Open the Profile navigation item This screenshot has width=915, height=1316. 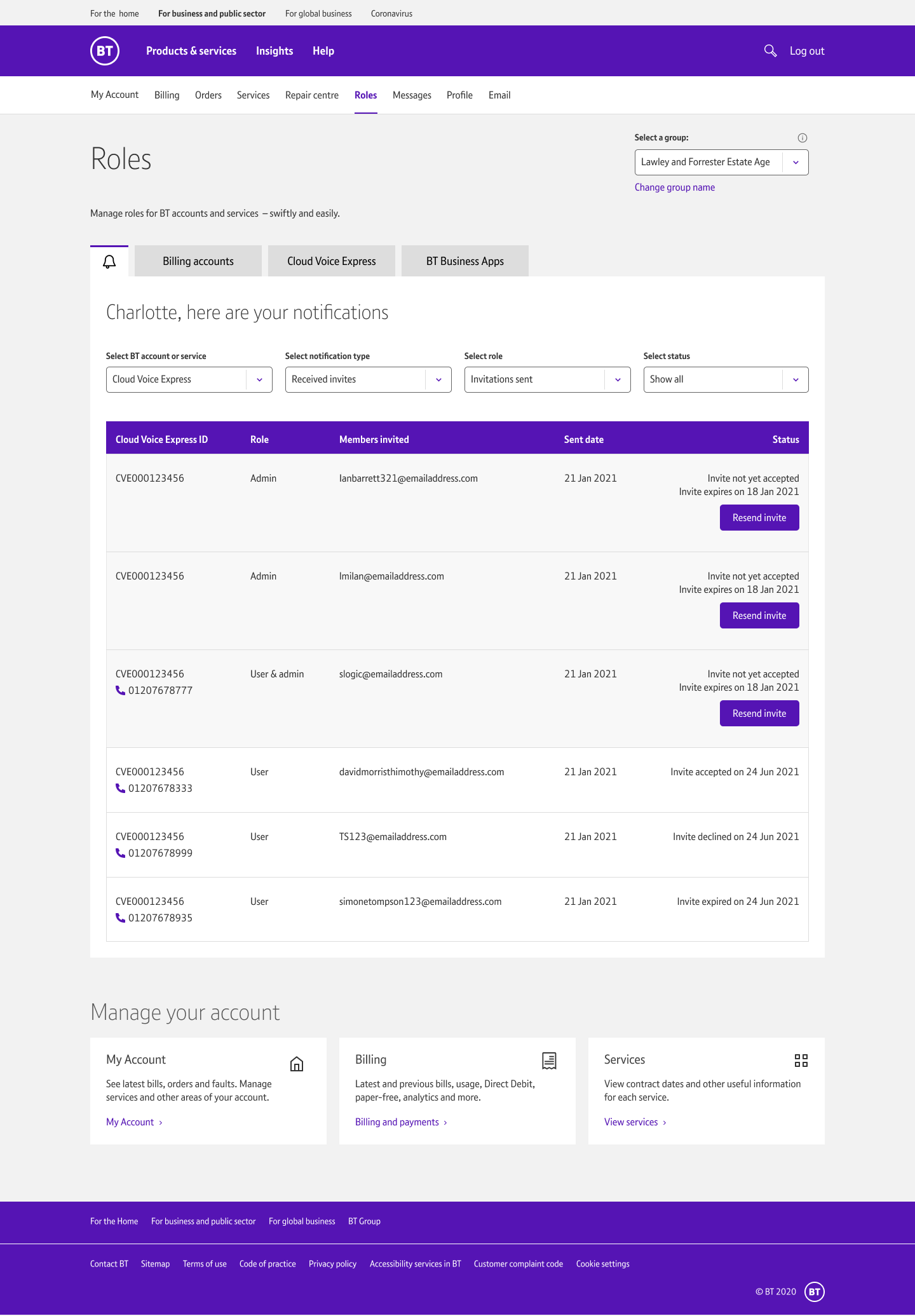pos(459,95)
